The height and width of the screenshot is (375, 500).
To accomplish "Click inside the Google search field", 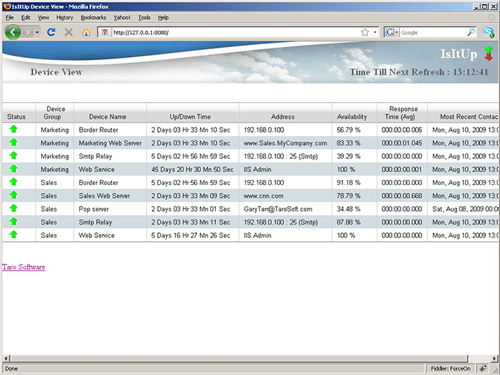I will click(x=433, y=32).
